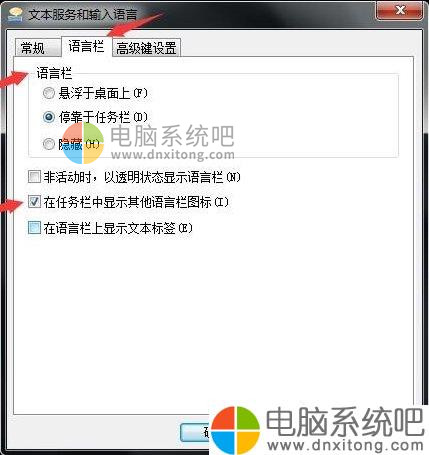This screenshot has width=429, height=455.
Task: Click the 文本服务和输入语言 title bar text
Action: 83,15
